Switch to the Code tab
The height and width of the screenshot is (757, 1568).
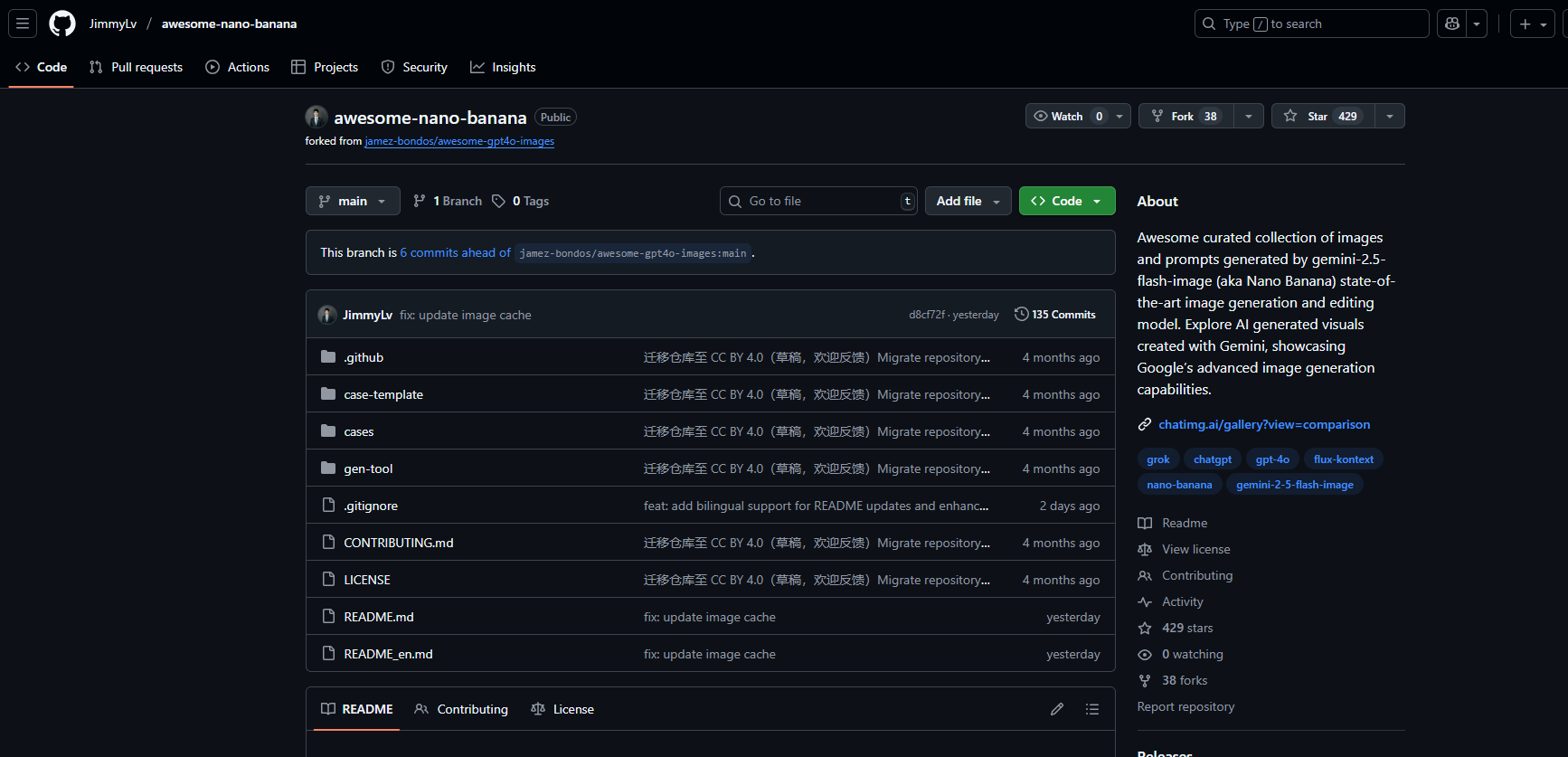(42, 67)
